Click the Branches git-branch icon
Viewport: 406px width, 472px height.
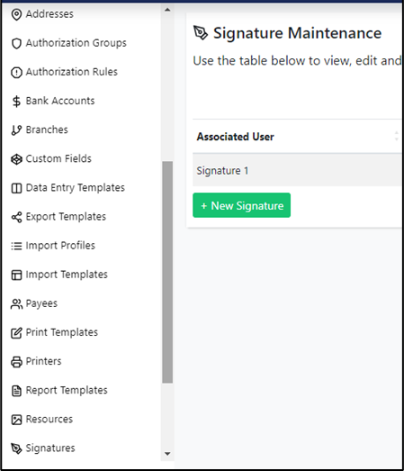(x=16, y=130)
